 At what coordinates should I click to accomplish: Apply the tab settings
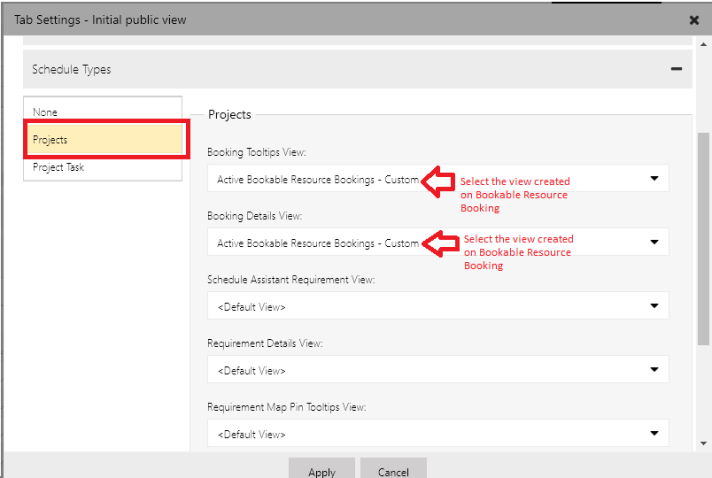click(321, 471)
